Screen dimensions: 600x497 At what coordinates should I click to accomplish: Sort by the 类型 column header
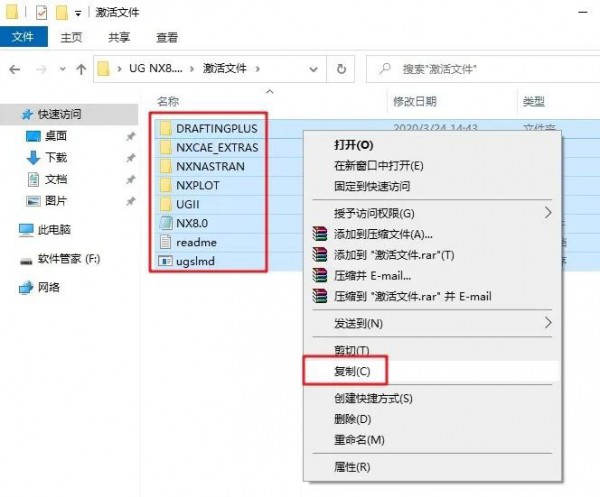coord(533,101)
